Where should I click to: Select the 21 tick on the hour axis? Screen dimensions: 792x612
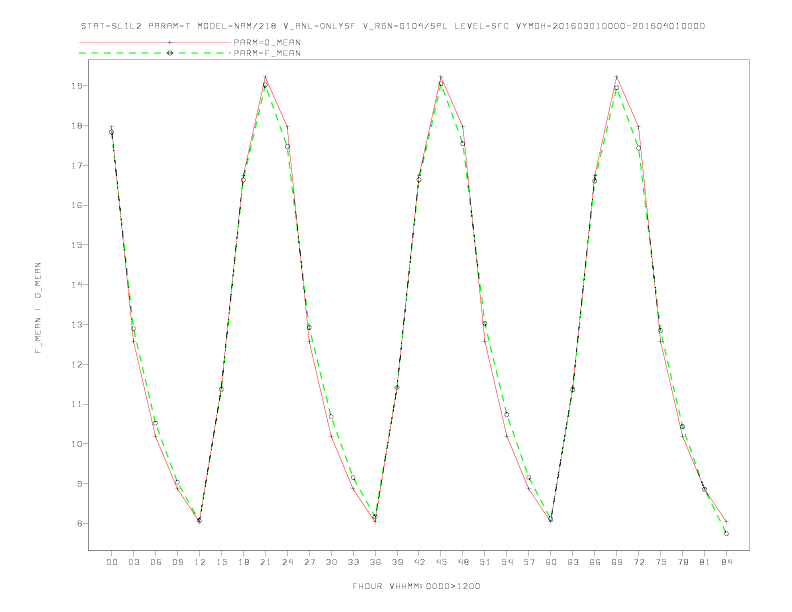click(x=265, y=562)
